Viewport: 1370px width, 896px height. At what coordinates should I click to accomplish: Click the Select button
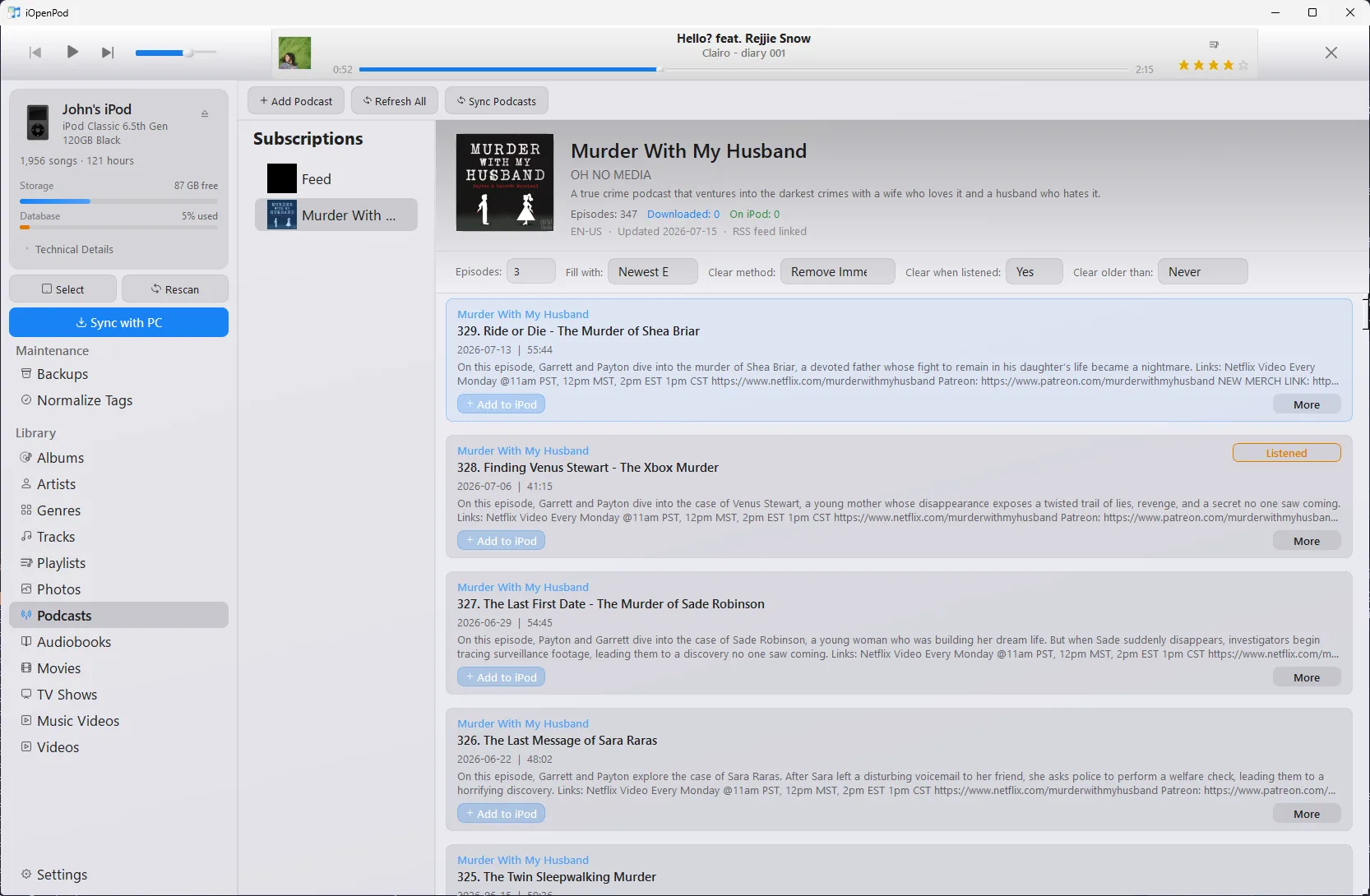pyautogui.click(x=62, y=289)
